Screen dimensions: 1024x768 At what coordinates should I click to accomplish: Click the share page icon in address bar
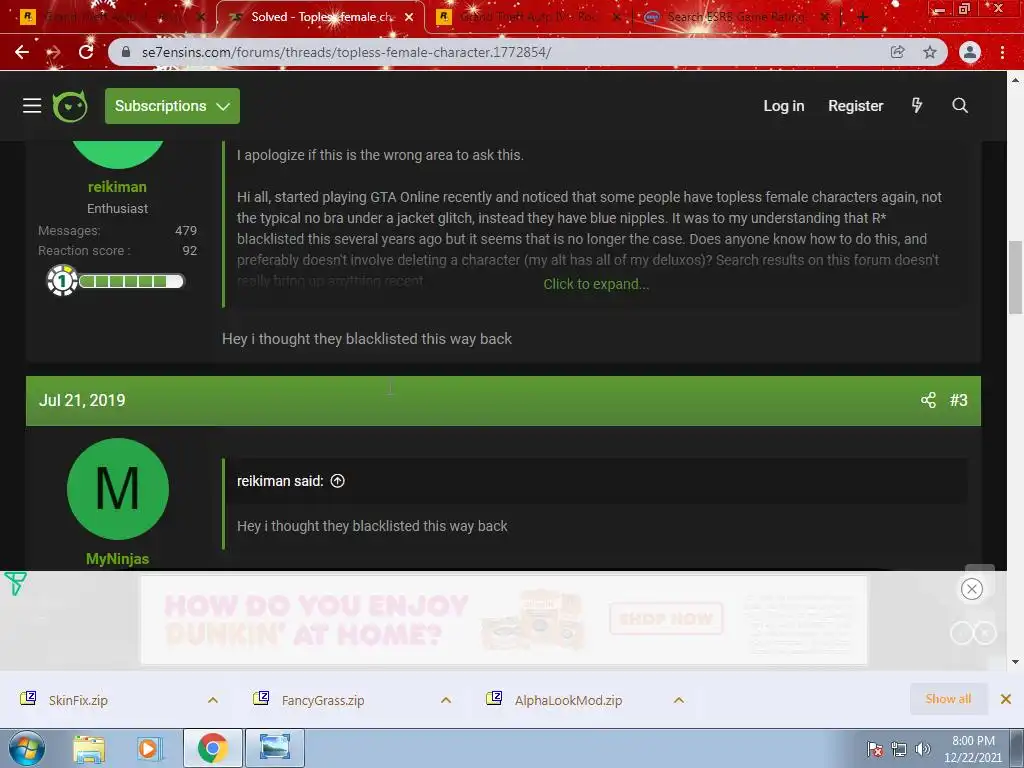897,52
